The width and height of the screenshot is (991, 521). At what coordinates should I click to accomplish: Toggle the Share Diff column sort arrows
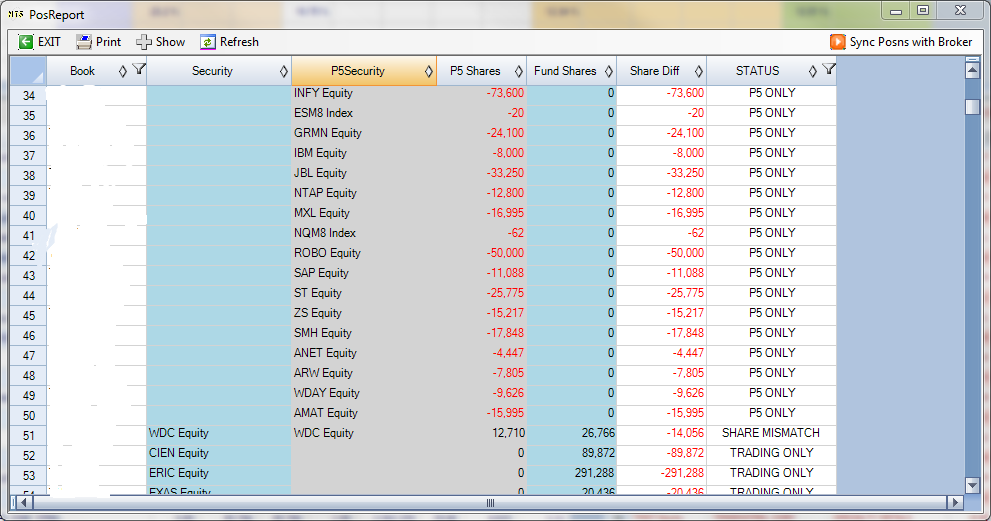point(698,71)
